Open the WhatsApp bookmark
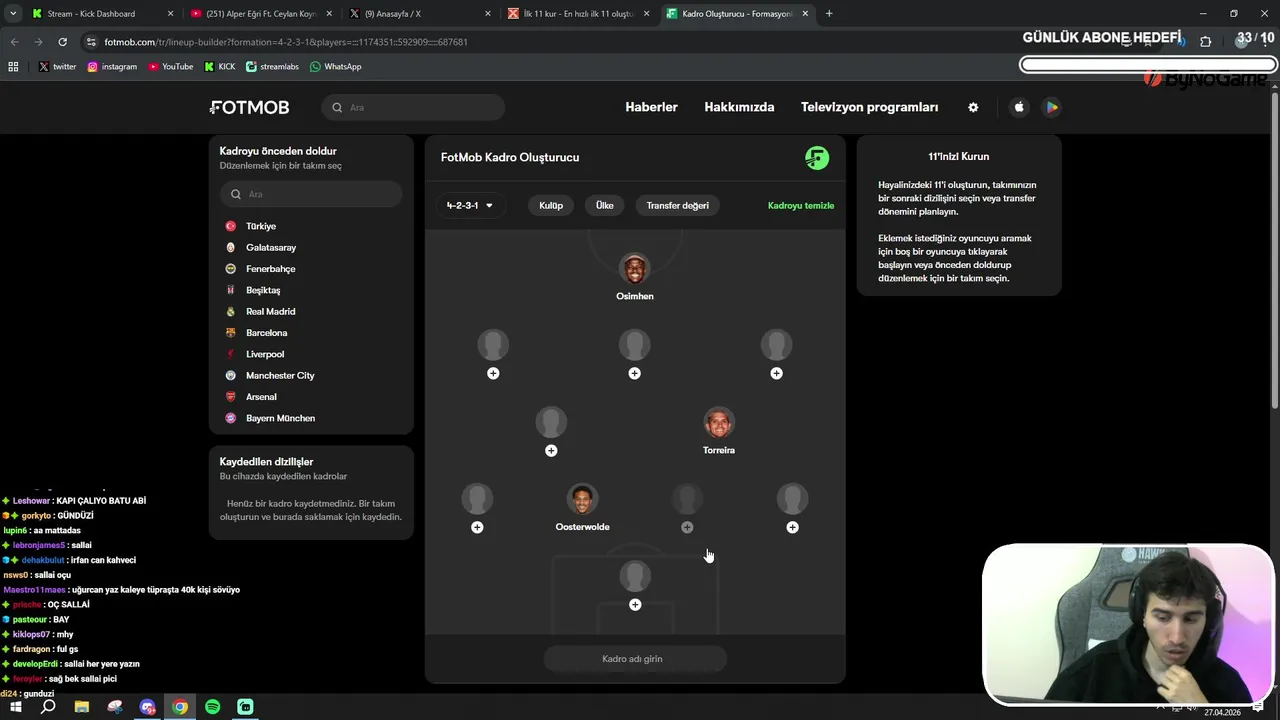1280x720 pixels. 336,67
